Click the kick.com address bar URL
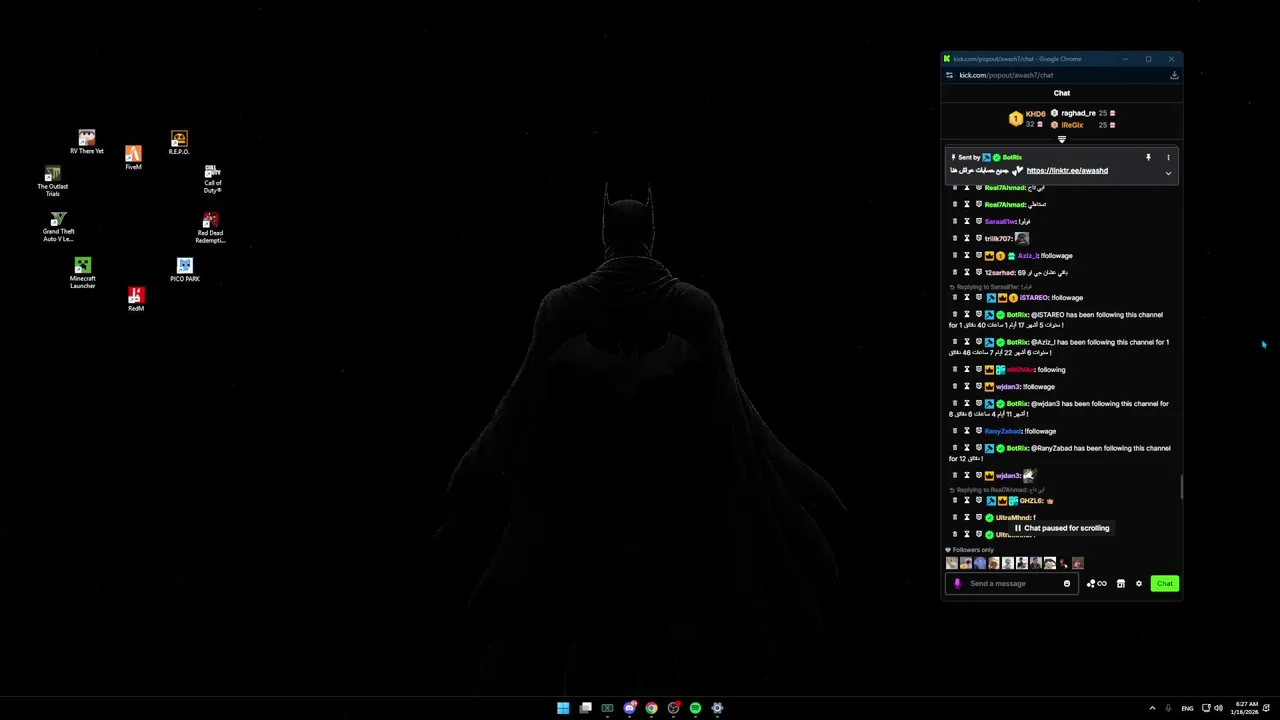The width and height of the screenshot is (1280, 720). [x=1006, y=75]
